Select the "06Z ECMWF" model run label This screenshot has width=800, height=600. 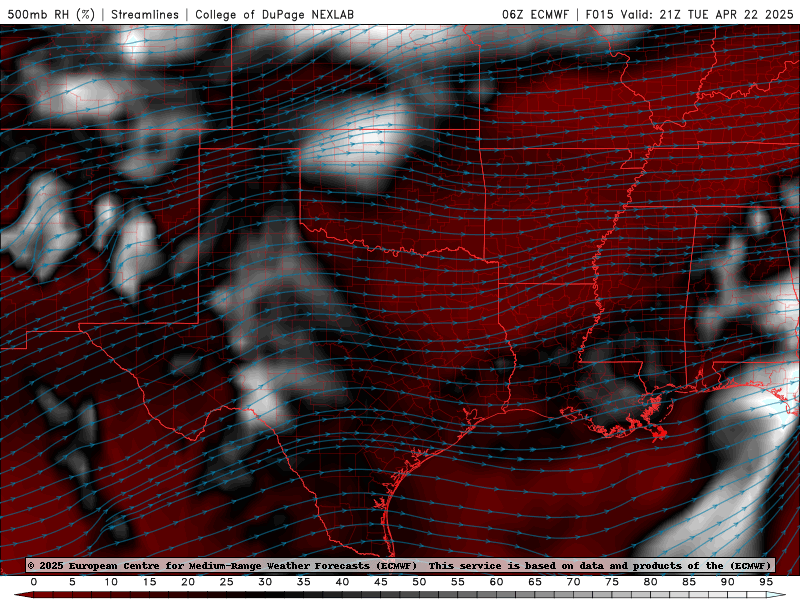(x=535, y=14)
